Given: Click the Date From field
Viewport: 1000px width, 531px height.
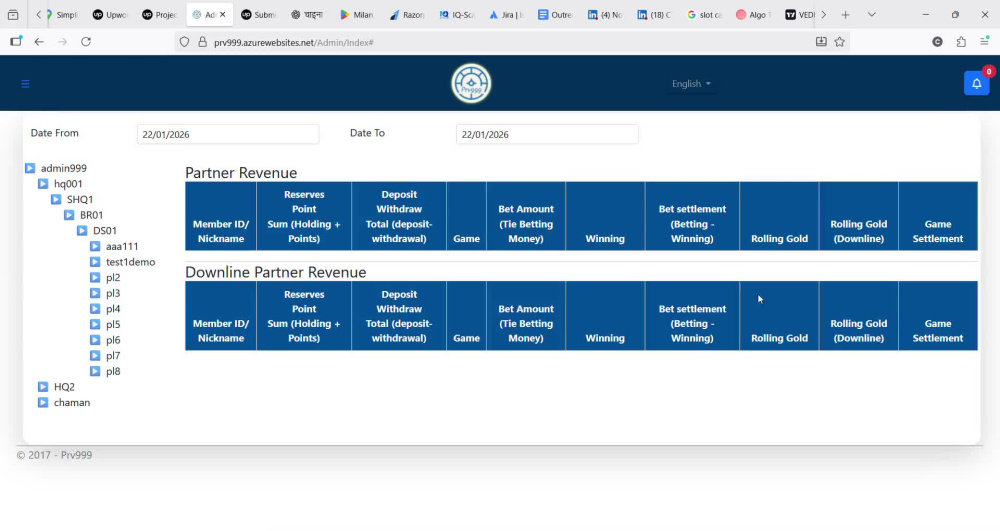Looking at the screenshot, I should (228, 134).
